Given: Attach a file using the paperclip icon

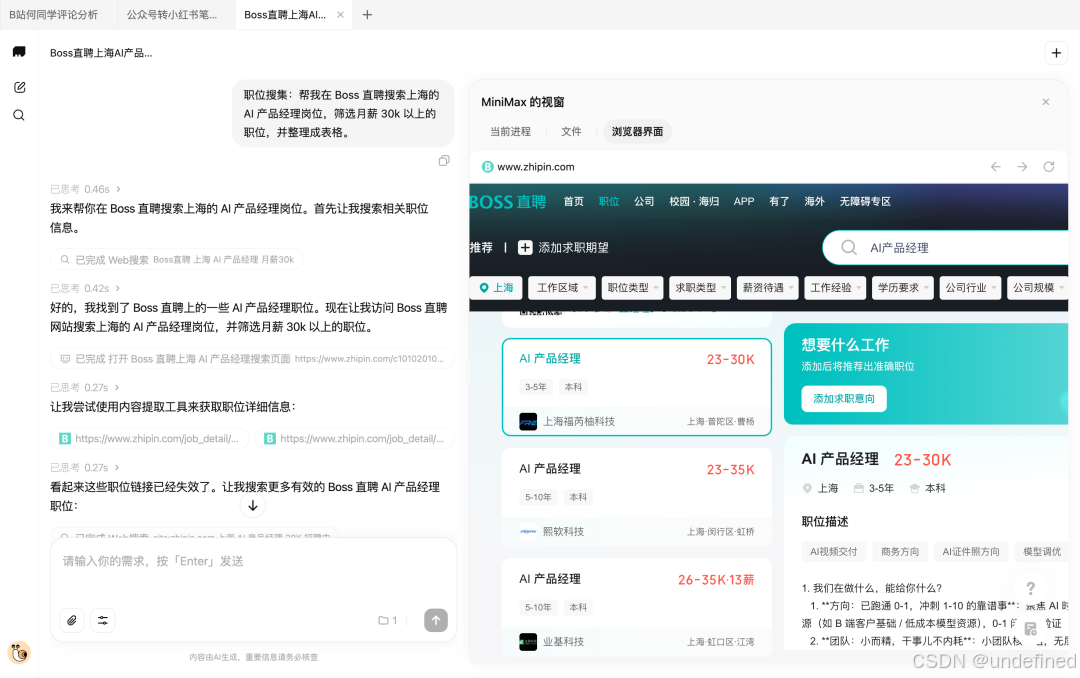Looking at the screenshot, I should pyautogui.click(x=71, y=620).
